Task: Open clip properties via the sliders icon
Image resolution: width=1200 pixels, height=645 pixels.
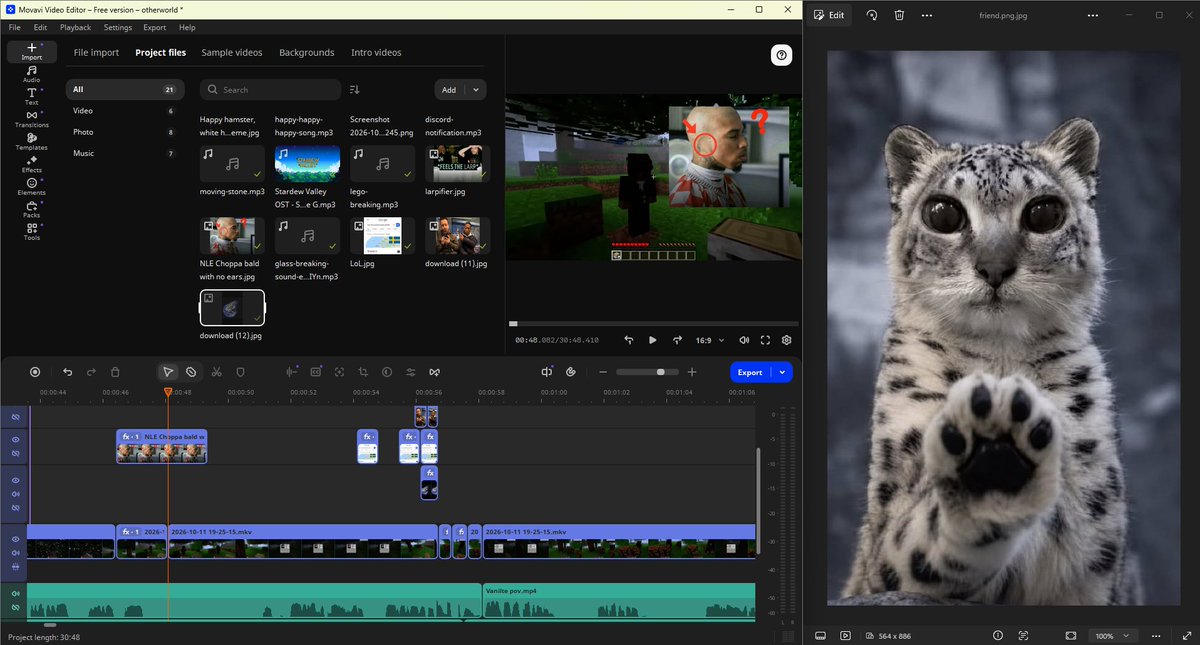Action: click(x=411, y=372)
